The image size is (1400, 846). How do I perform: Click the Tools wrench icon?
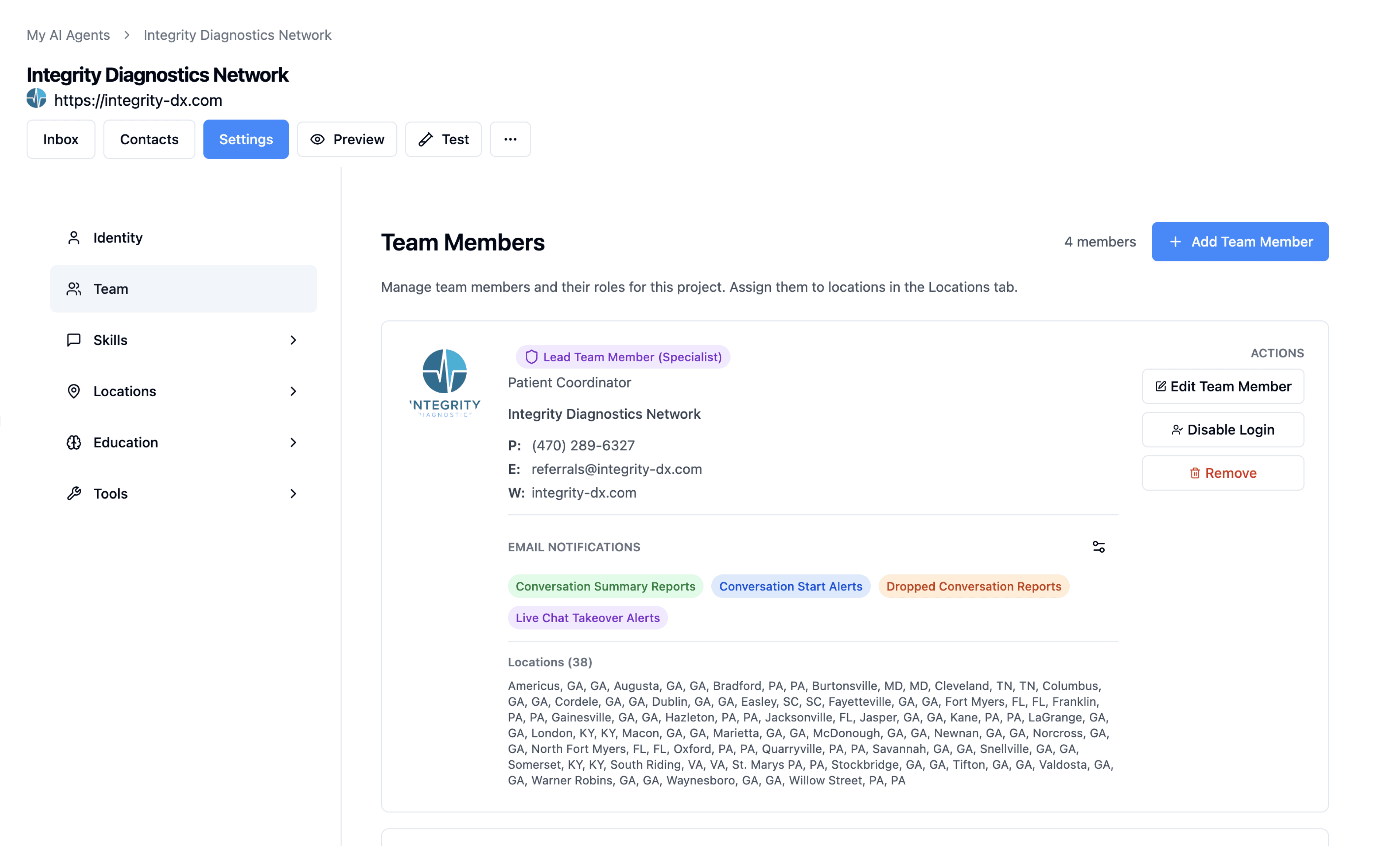coord(74,493)
